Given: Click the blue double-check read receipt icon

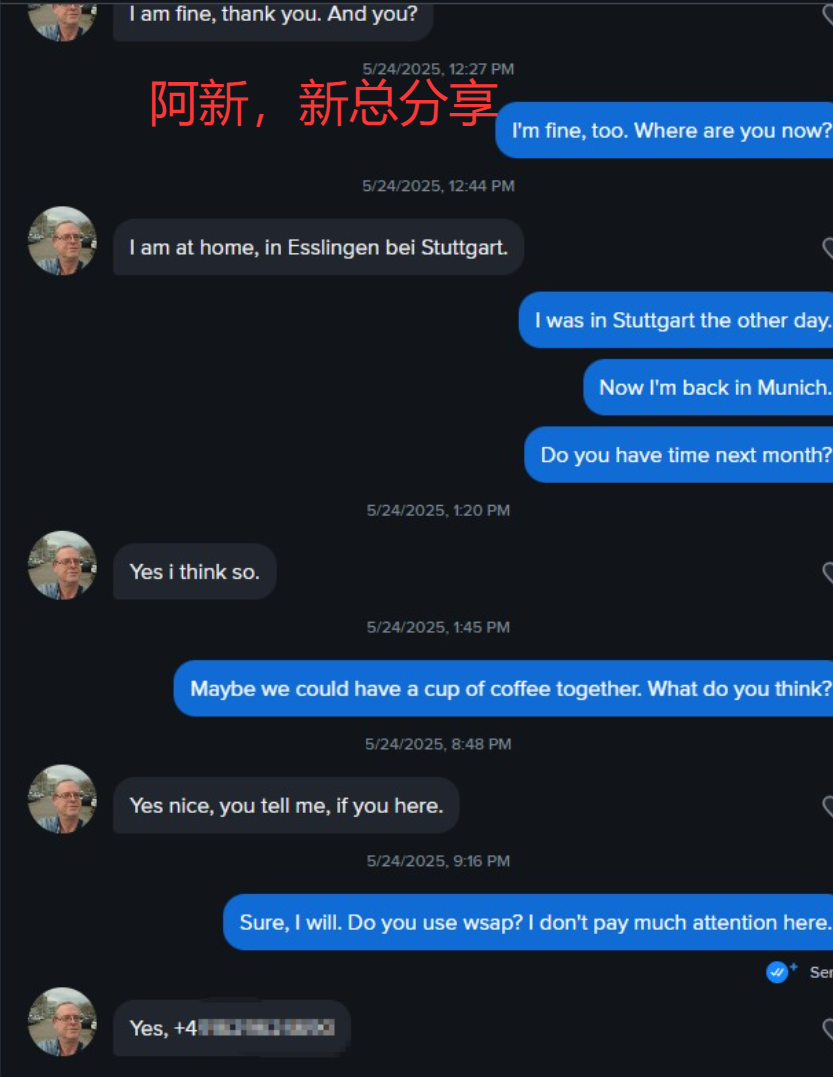Looking at the screenshot, I should click(x=779, y=971).
